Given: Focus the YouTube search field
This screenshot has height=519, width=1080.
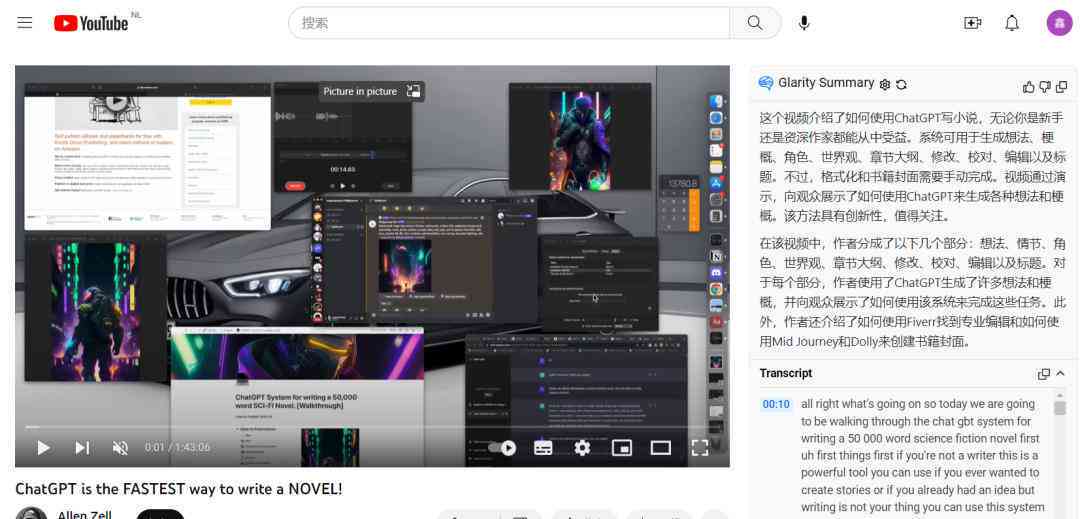Looking at the screenshot, I should (x=510, y=23).
